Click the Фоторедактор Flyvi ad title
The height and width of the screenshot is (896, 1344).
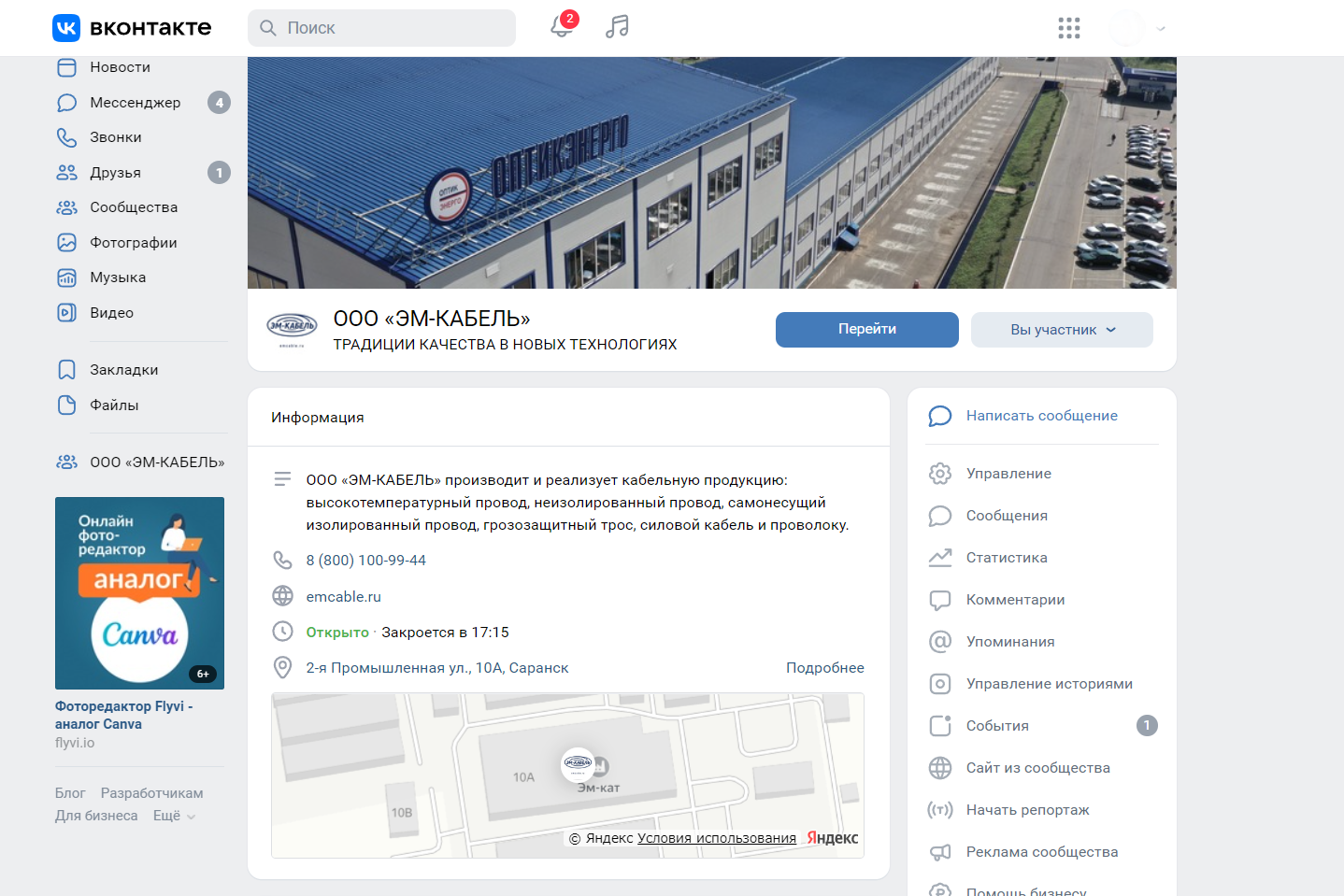click(123, 715)
